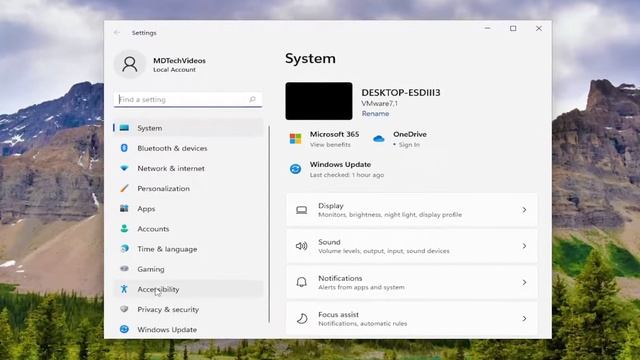Click the black desktop preview thumbnail
The image size is (640, 360).
point(319,101)
